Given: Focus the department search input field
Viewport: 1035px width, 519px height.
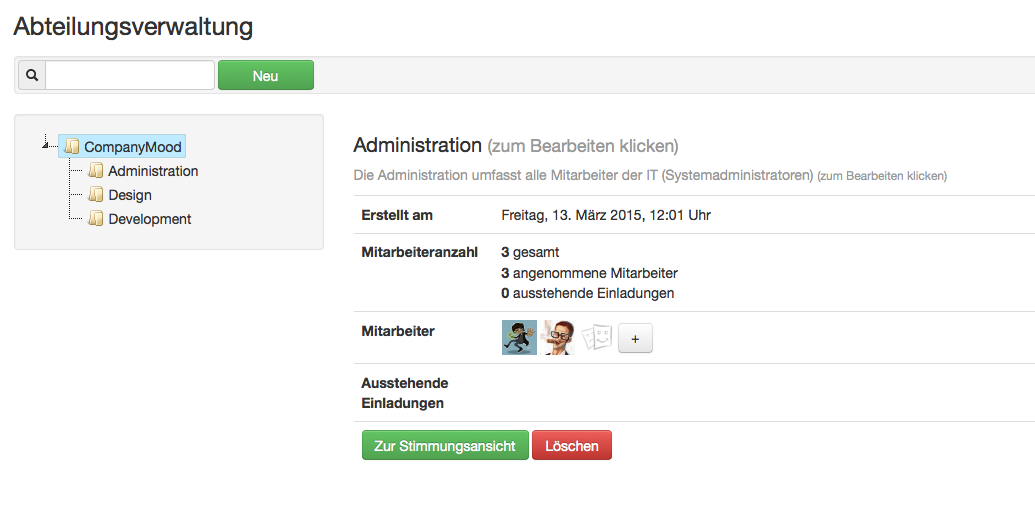Looking at the screenshot, I should (x=130, y=75).
